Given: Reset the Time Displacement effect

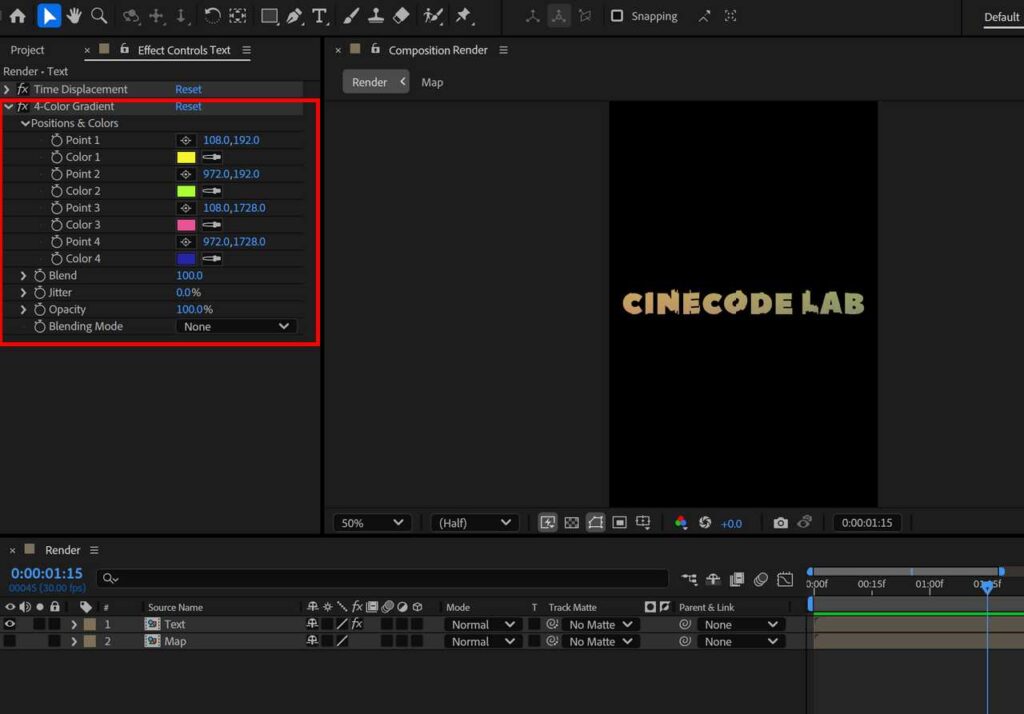Looking at the screenshot, I should pyautogui.click(x=188, y=89).
